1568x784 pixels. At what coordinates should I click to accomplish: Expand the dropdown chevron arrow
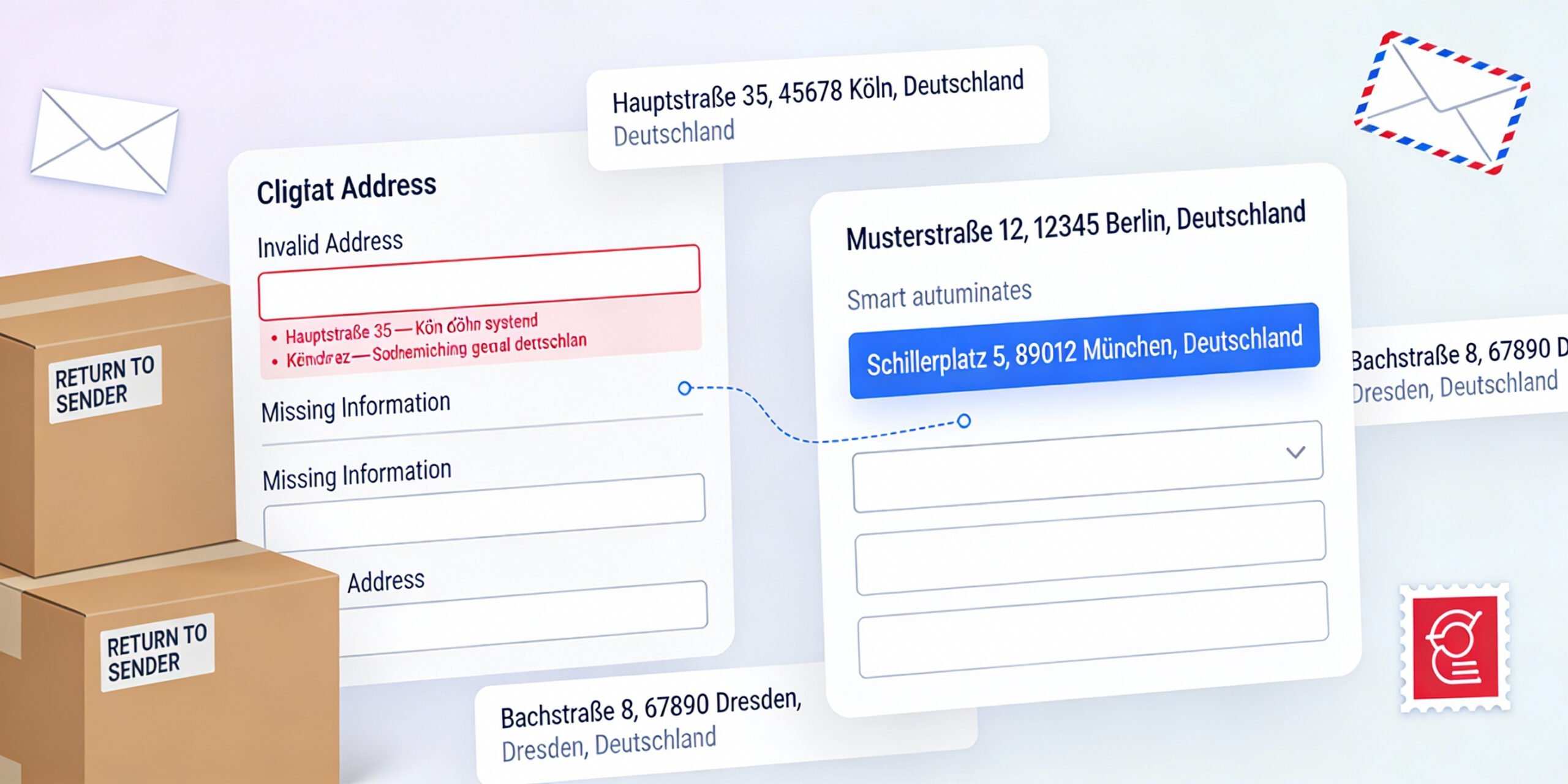click(x=1295, y=453)
